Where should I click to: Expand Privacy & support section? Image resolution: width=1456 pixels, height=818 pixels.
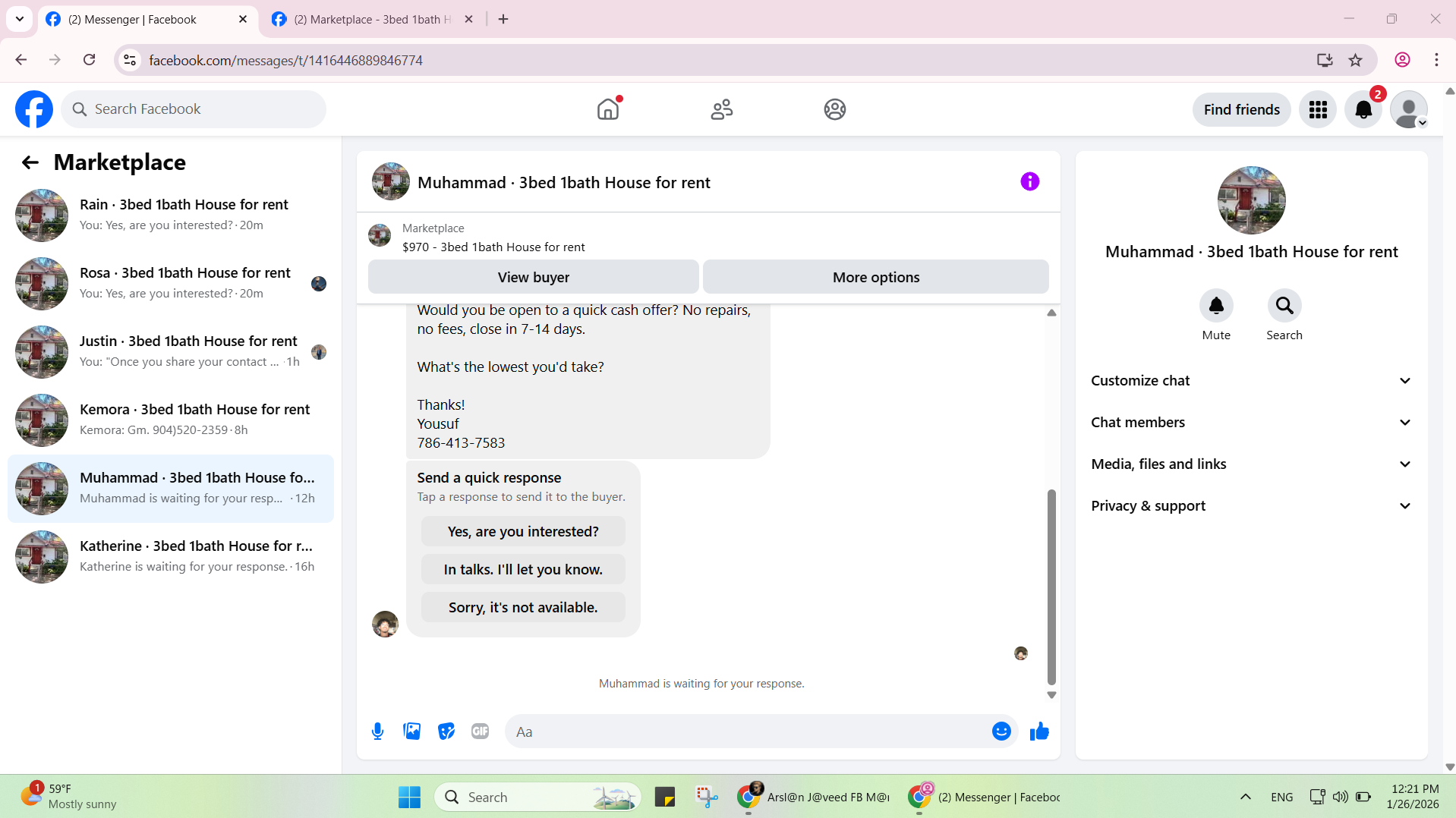[1252, 506]
